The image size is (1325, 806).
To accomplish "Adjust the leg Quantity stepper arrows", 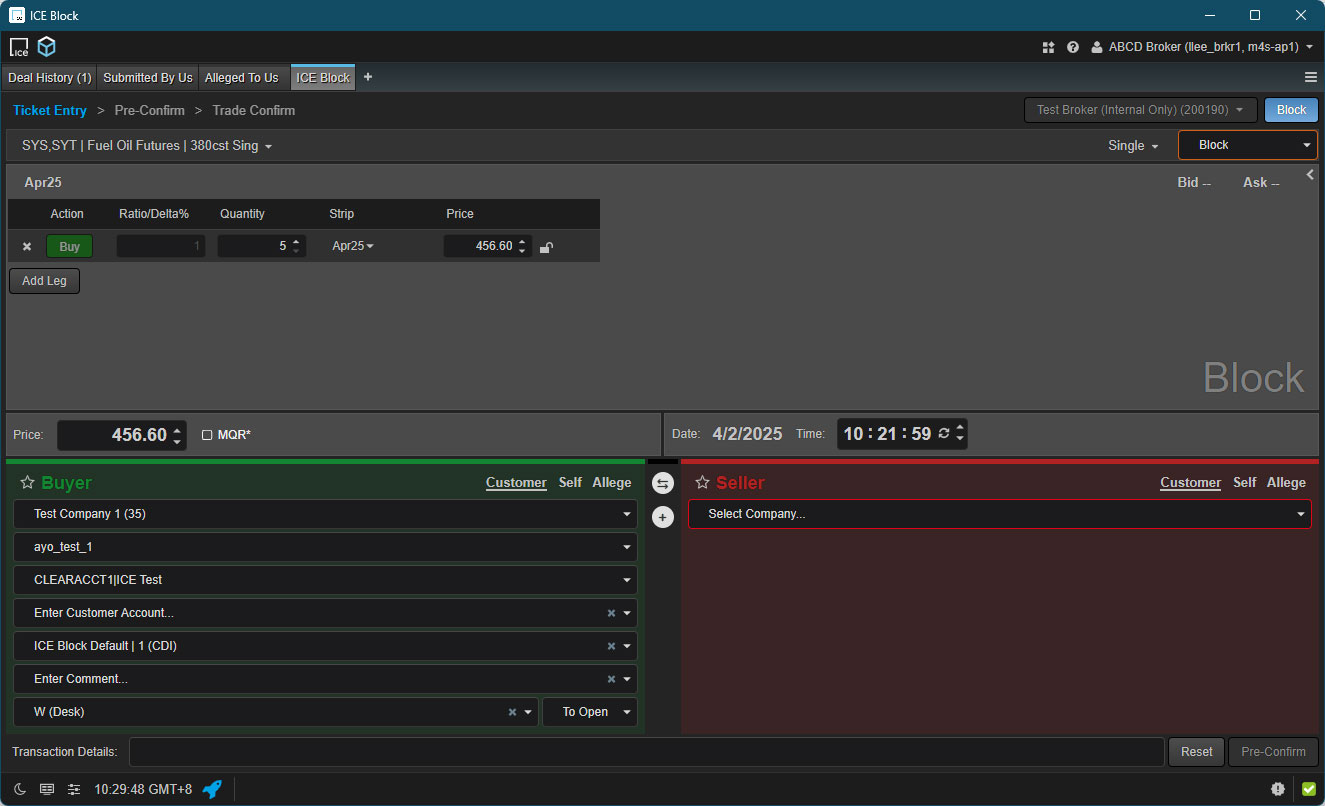I will [296, 246].
